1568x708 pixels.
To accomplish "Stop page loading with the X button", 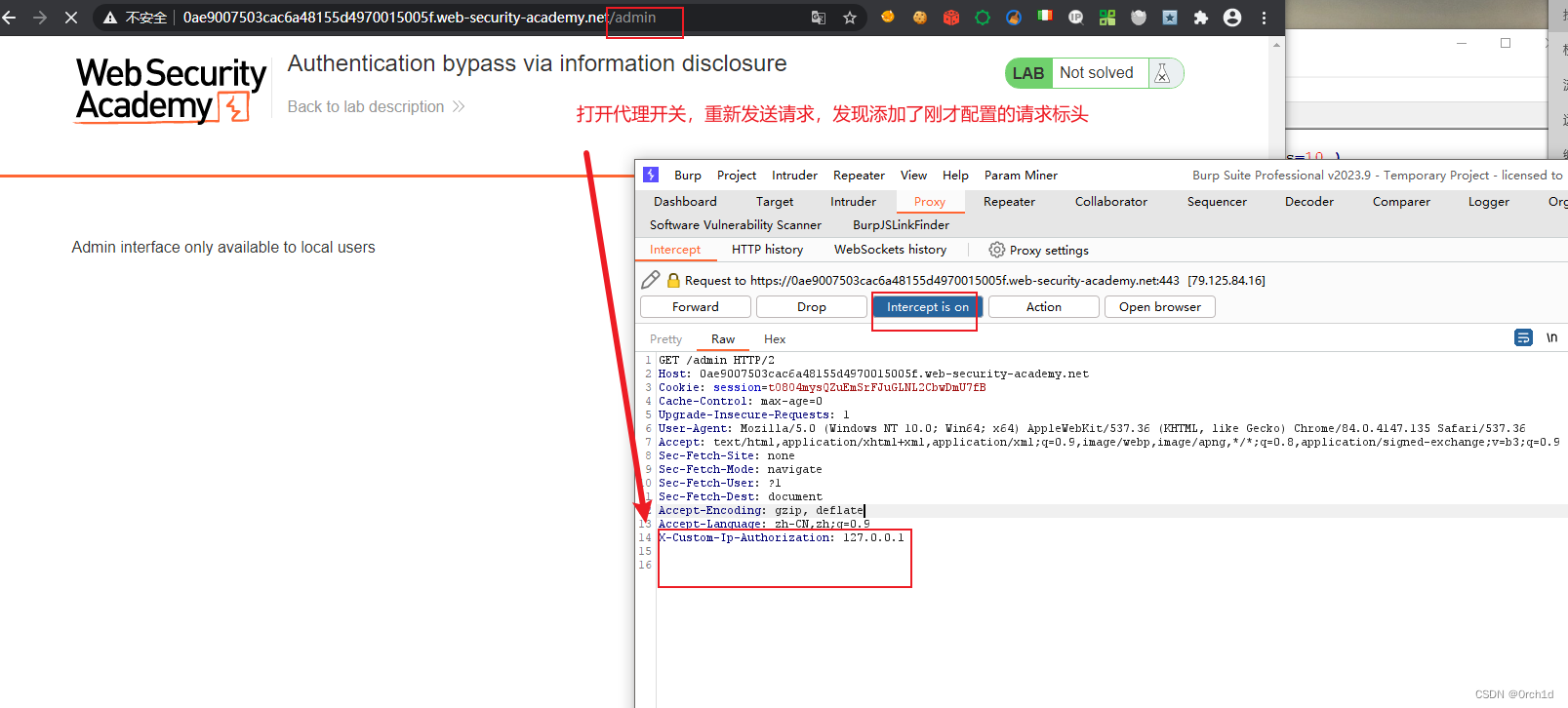I will (71, 18).
